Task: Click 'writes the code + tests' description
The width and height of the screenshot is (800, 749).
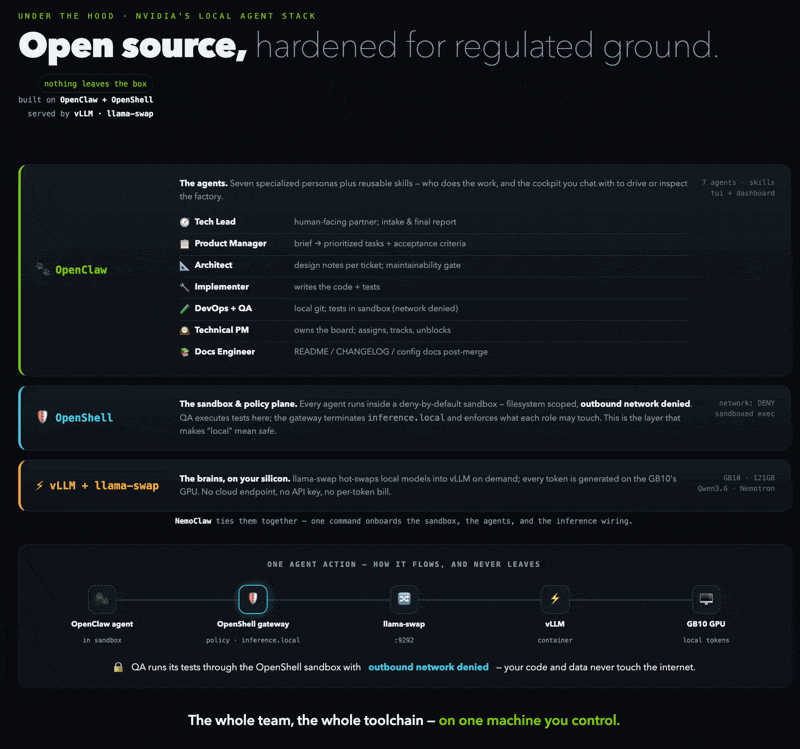Action: 337,287
